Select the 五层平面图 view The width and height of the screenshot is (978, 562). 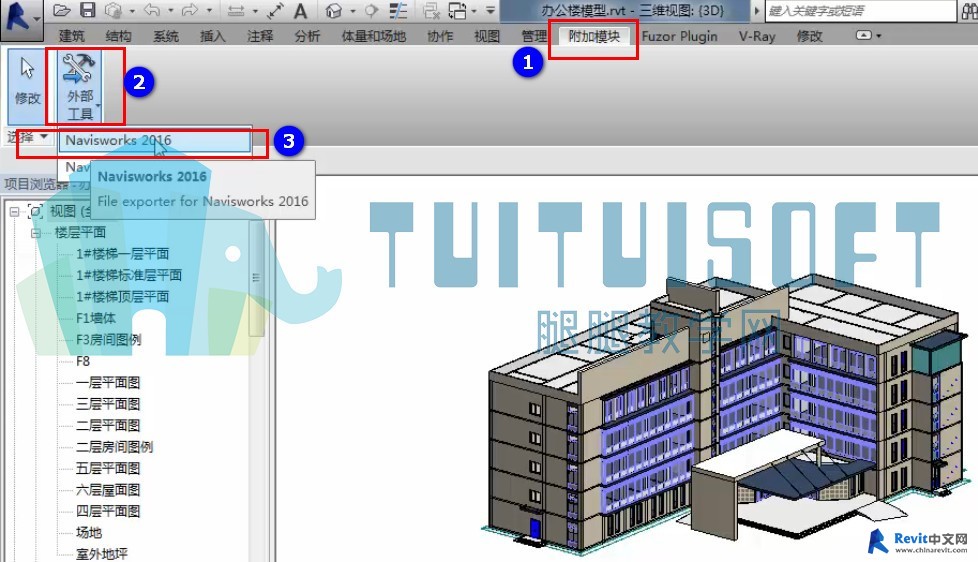(108, 468)
